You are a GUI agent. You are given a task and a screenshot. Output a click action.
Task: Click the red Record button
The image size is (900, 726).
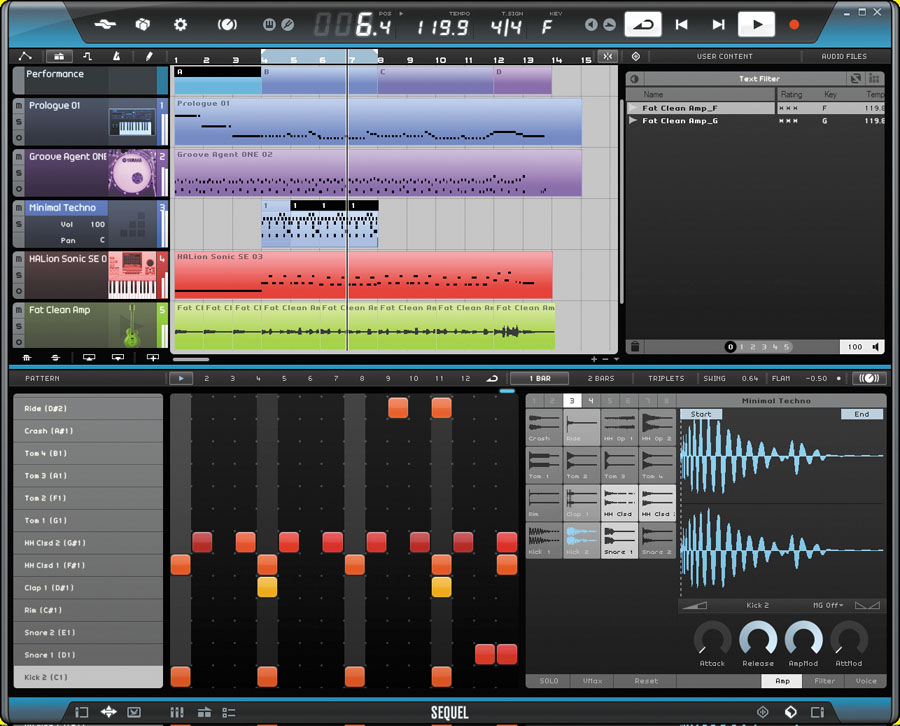coord(794,24)
